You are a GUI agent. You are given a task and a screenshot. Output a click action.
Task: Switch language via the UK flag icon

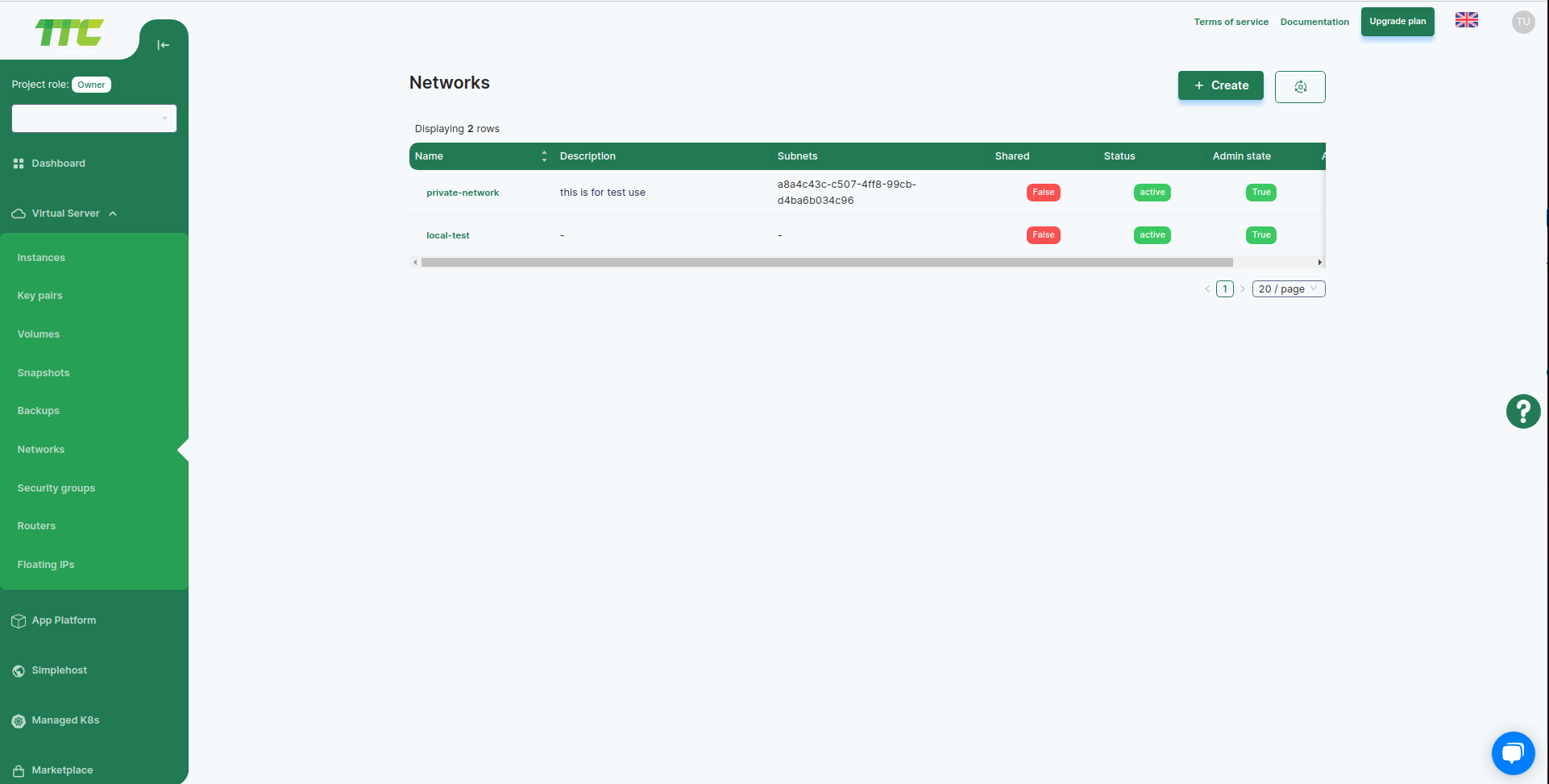(1467, 20)
